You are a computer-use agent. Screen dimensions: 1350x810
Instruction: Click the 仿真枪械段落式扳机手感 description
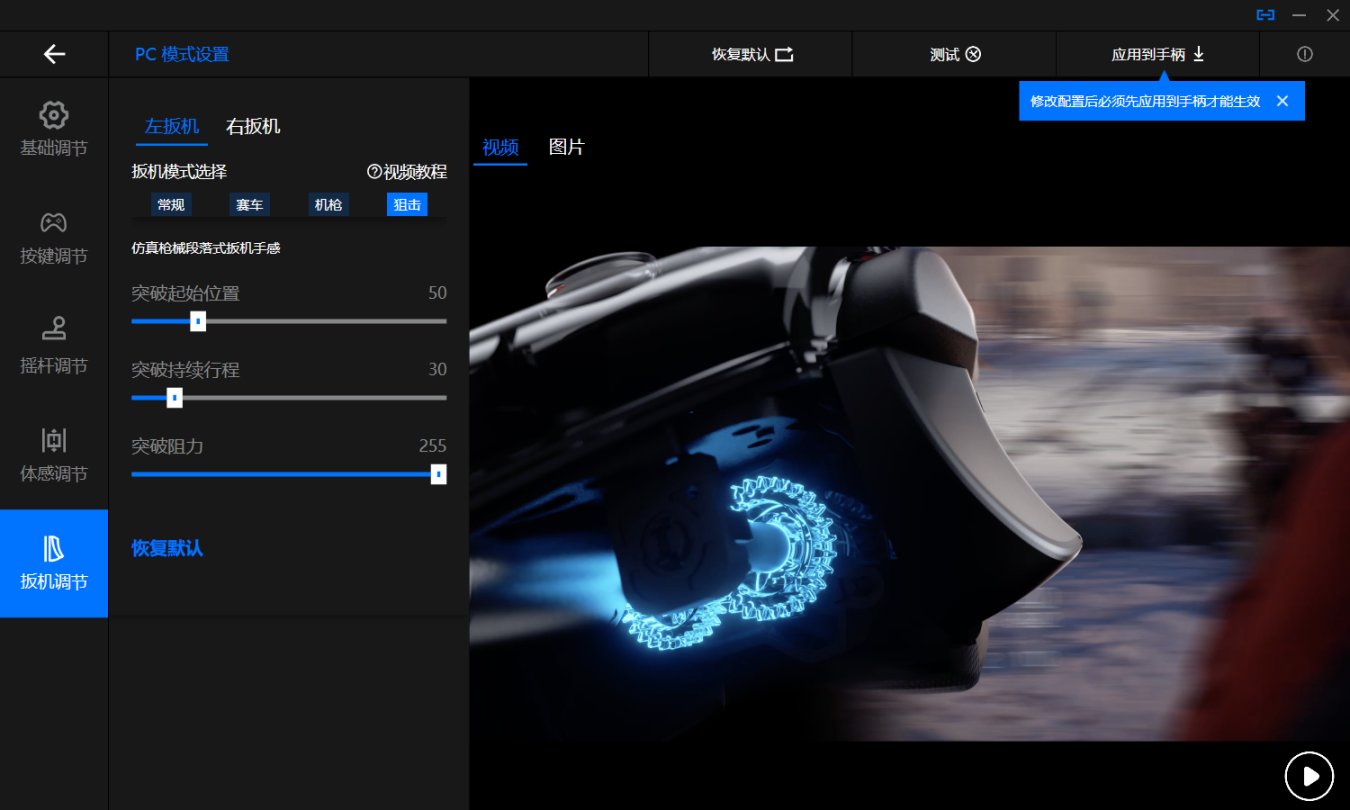[206, 248]
